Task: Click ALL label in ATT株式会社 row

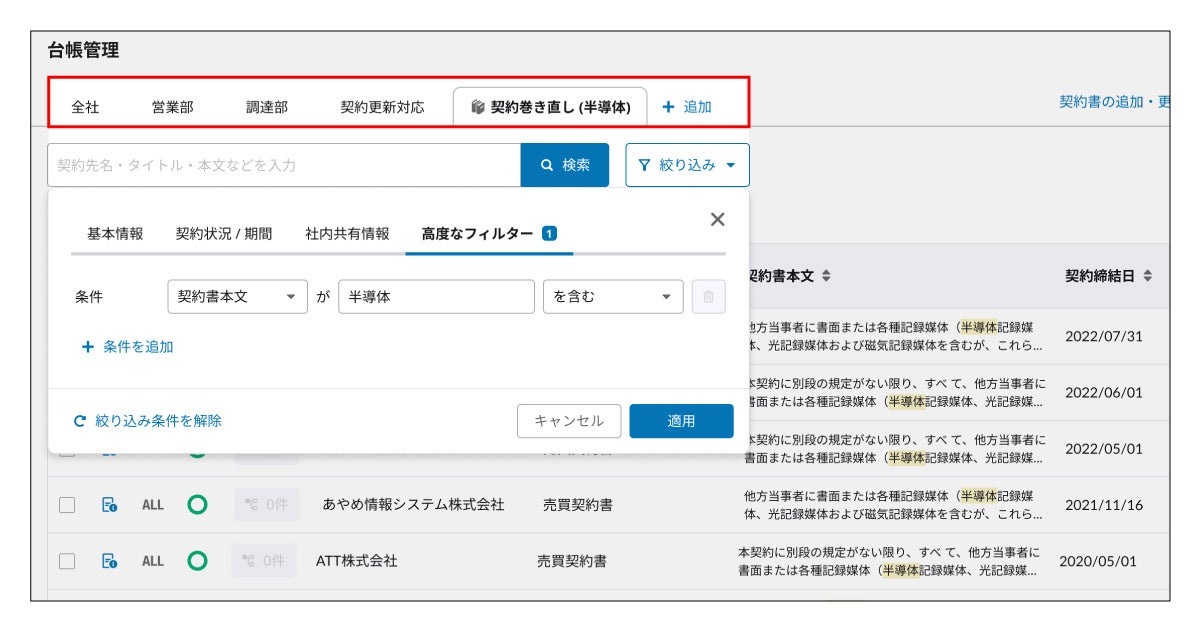Action: click(x=152, y=561)
